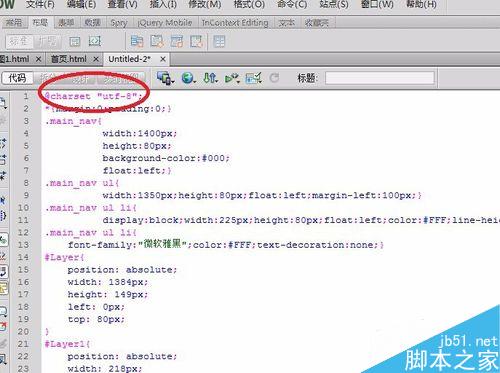The image size is (500, 373).
Task: Open the 文件(F) menu
Action: 40,5
